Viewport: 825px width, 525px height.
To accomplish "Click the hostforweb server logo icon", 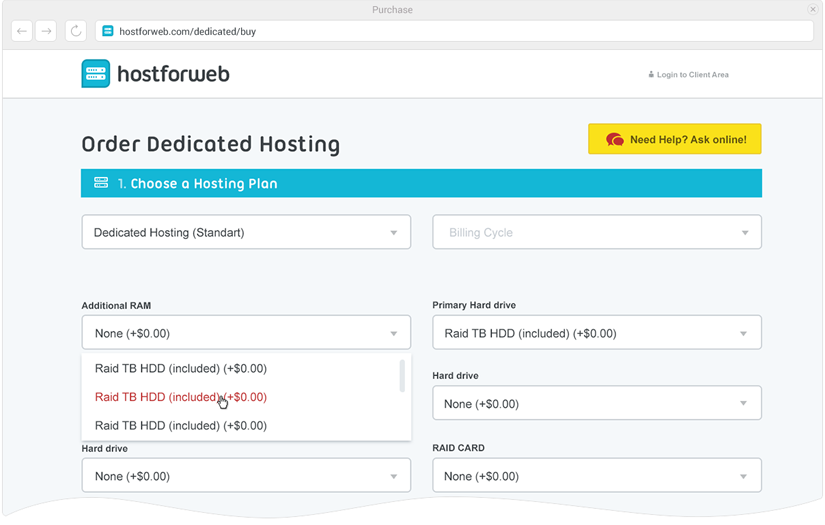I will 96,74.
